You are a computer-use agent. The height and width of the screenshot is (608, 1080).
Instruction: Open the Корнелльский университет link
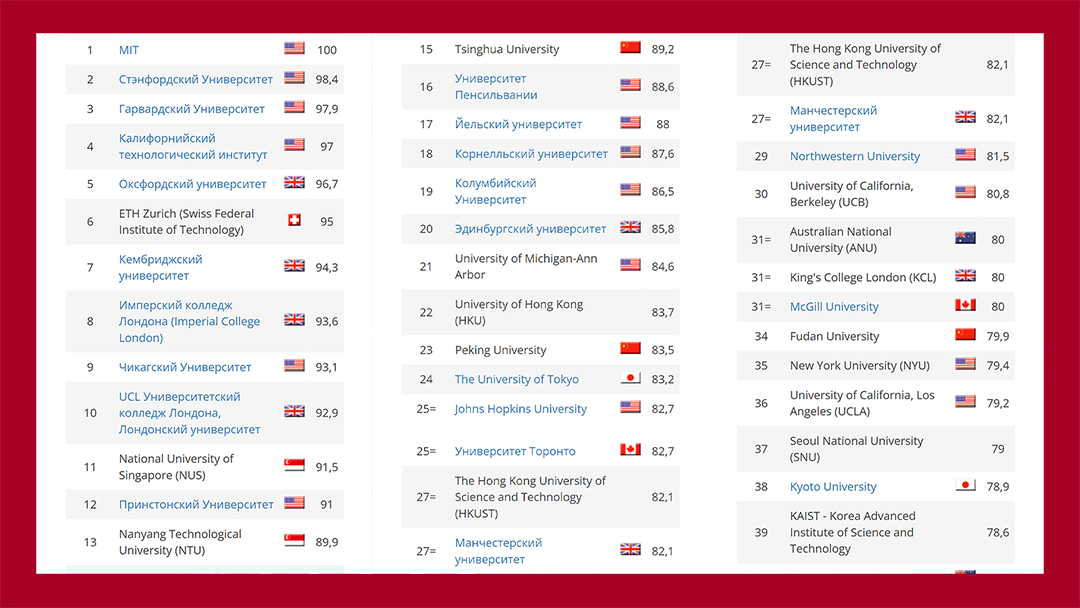(x=531, y=154)
